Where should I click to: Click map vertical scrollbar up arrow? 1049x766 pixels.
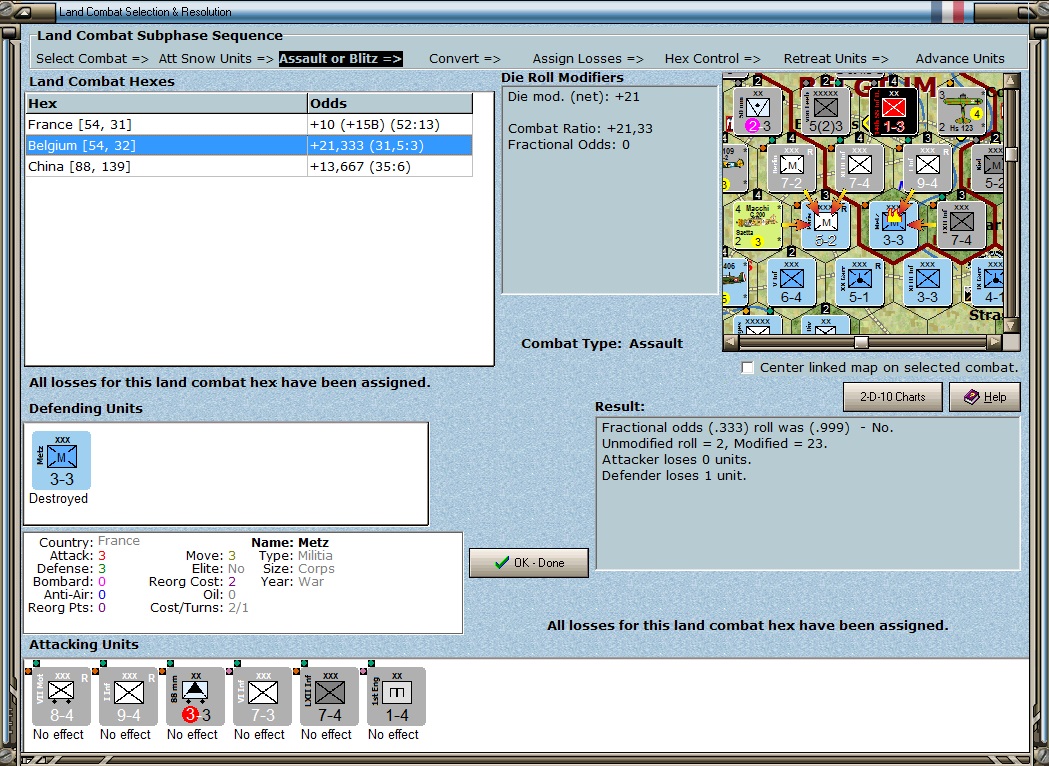pos(1011,81)
